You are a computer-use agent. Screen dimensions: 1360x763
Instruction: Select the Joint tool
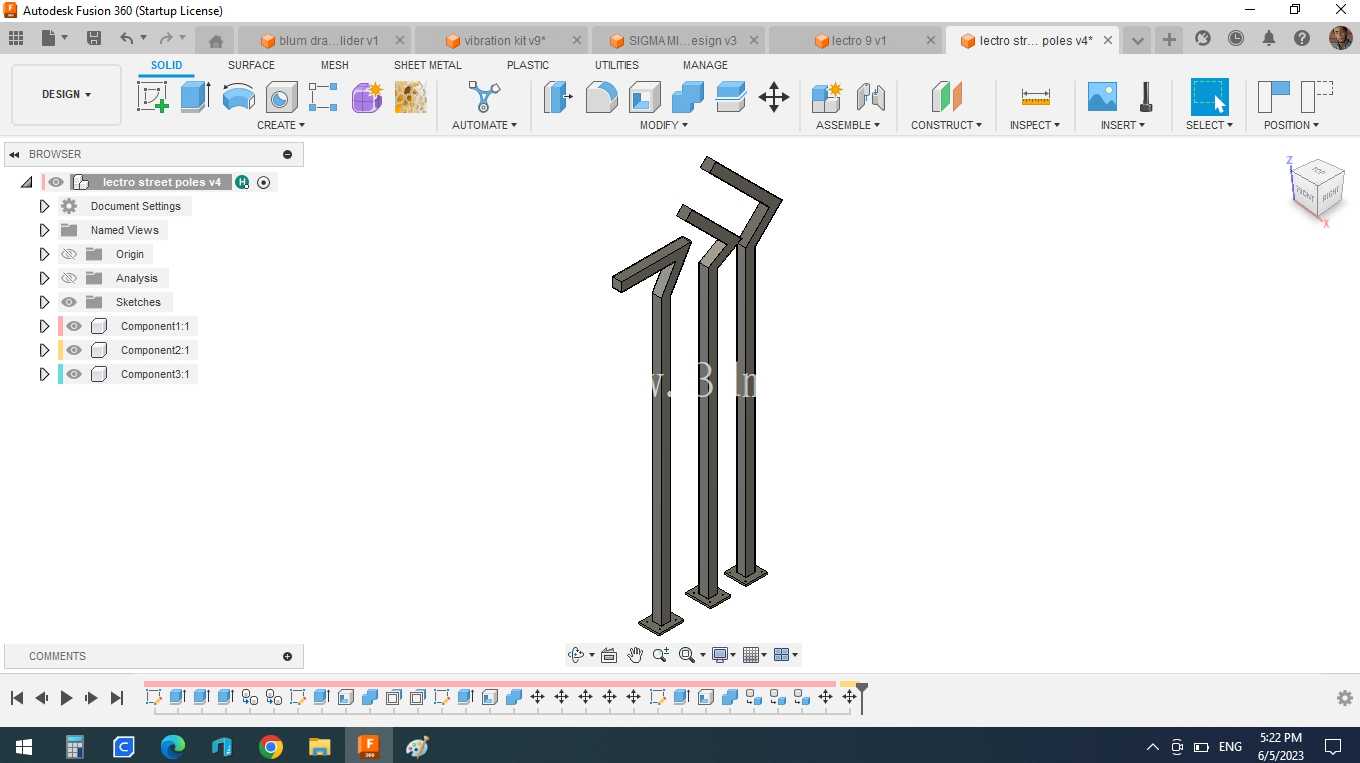click(870, 97)
